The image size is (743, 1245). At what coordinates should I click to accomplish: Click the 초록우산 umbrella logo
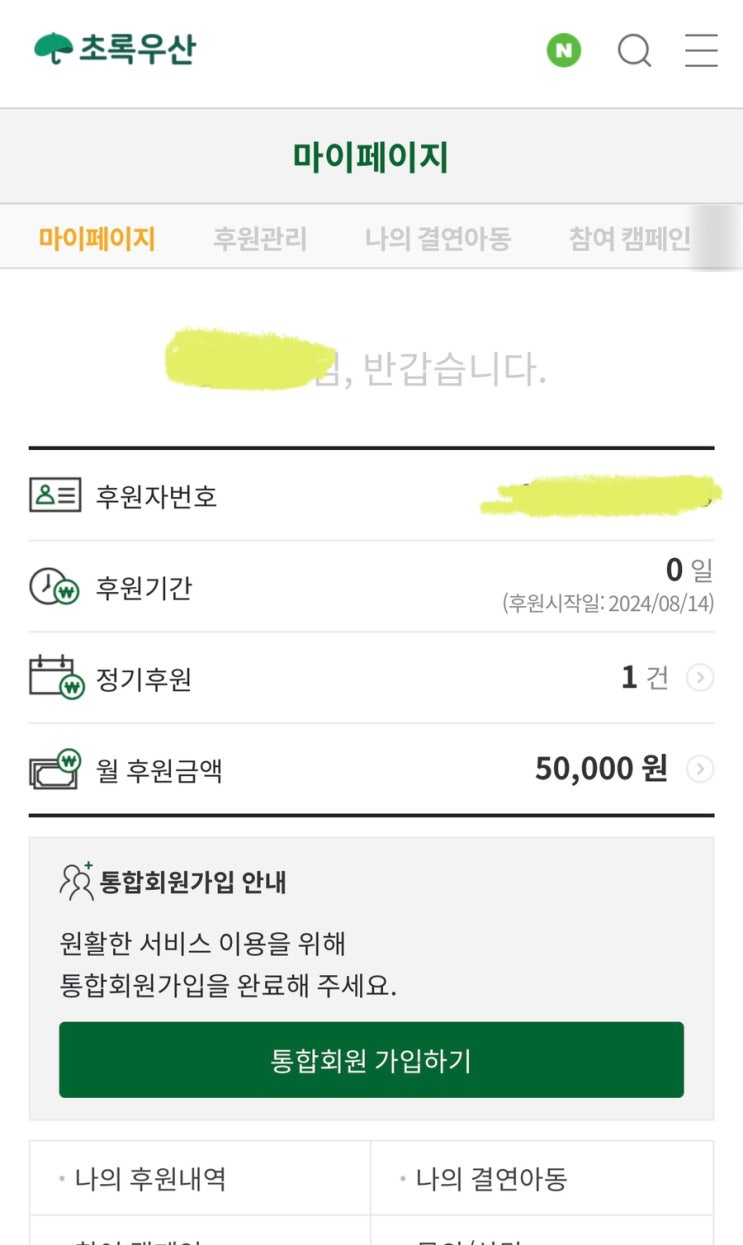[115, 49]
